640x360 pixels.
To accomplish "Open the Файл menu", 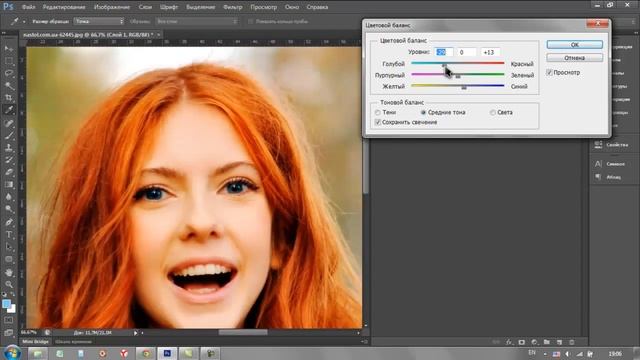I will coord(28,7).
